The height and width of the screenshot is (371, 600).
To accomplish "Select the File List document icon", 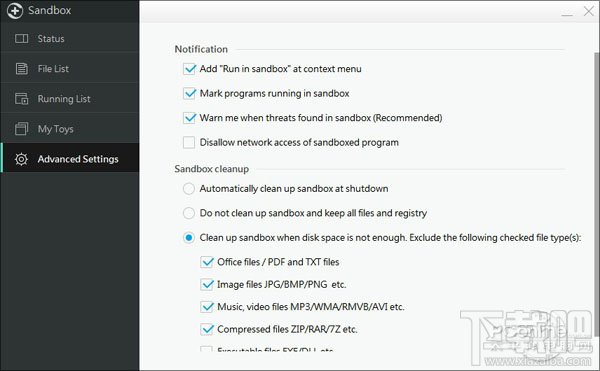I will [x=21, y=68].
